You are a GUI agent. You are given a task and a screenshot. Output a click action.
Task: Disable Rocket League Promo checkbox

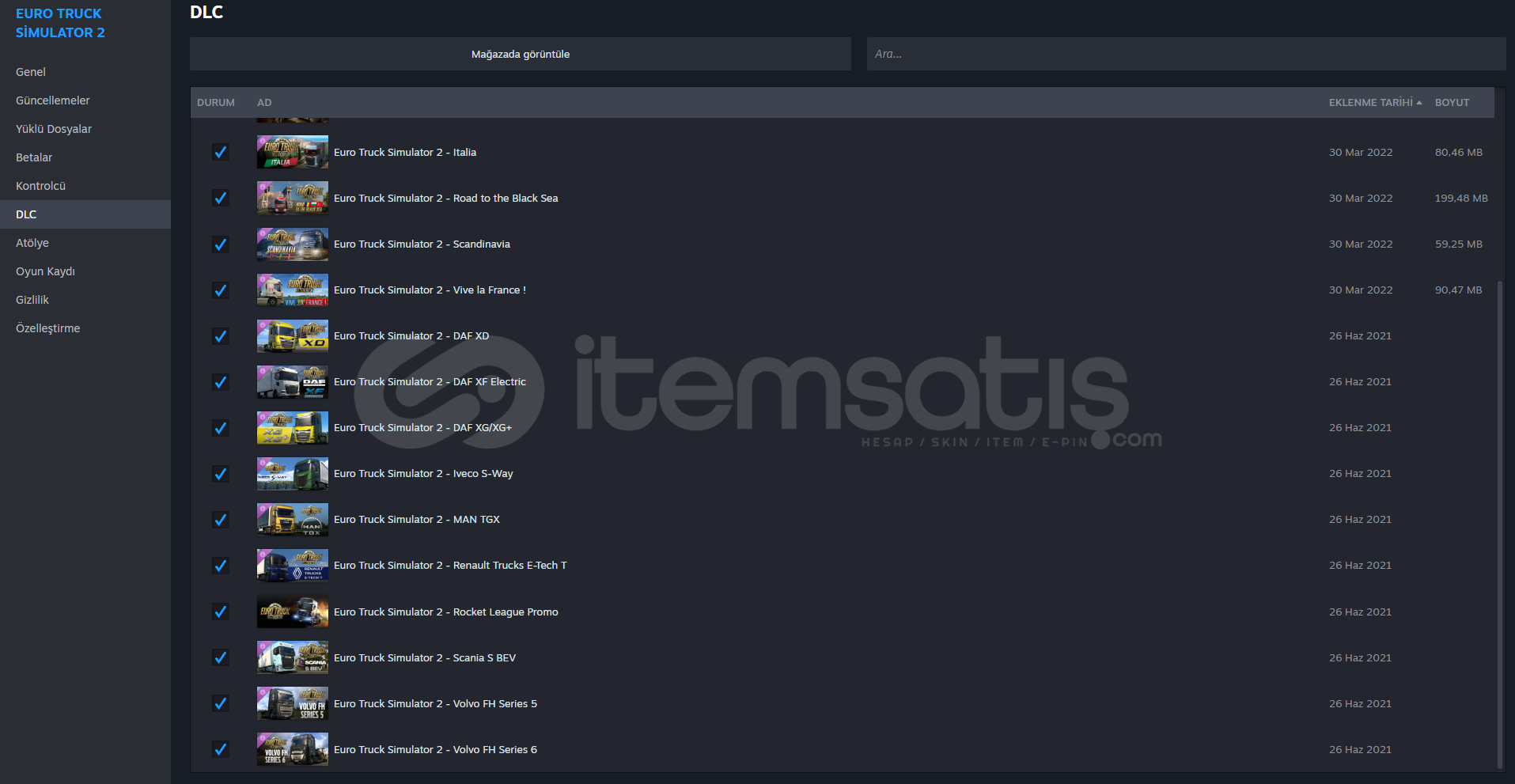[x=221, y=612]
